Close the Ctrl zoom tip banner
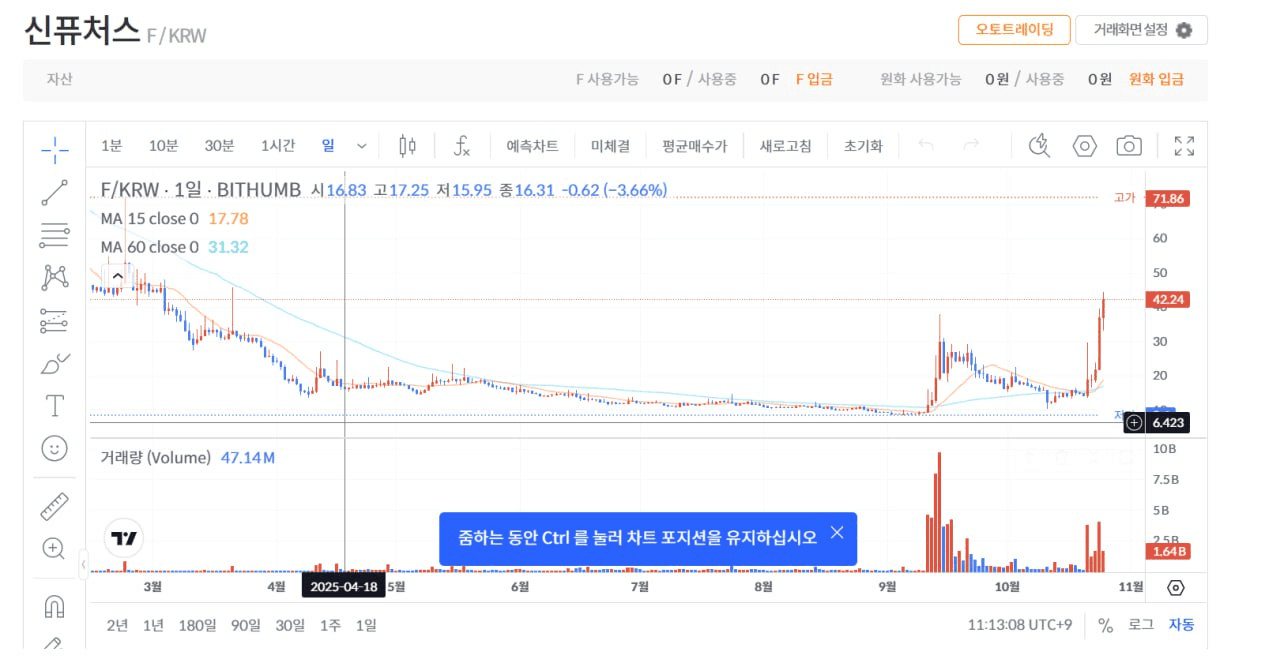 (837, 532)
